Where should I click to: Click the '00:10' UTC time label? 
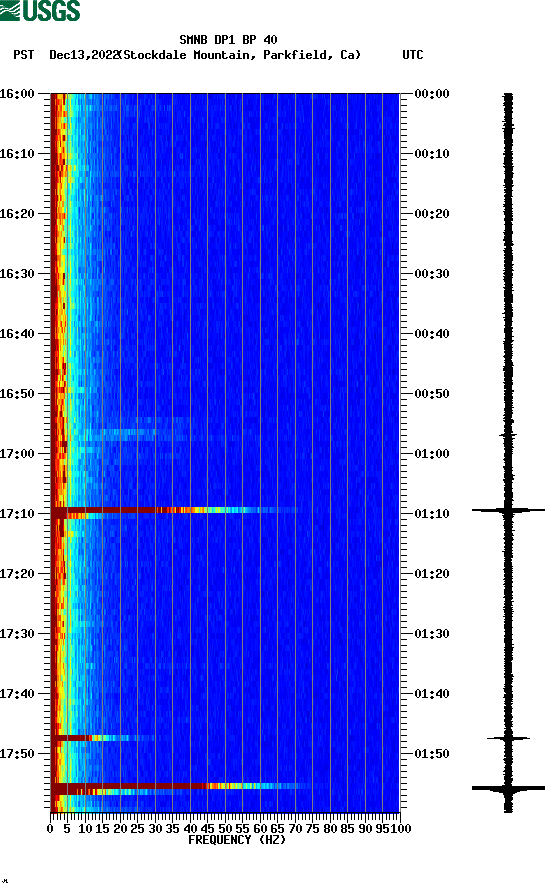[432, 154]
